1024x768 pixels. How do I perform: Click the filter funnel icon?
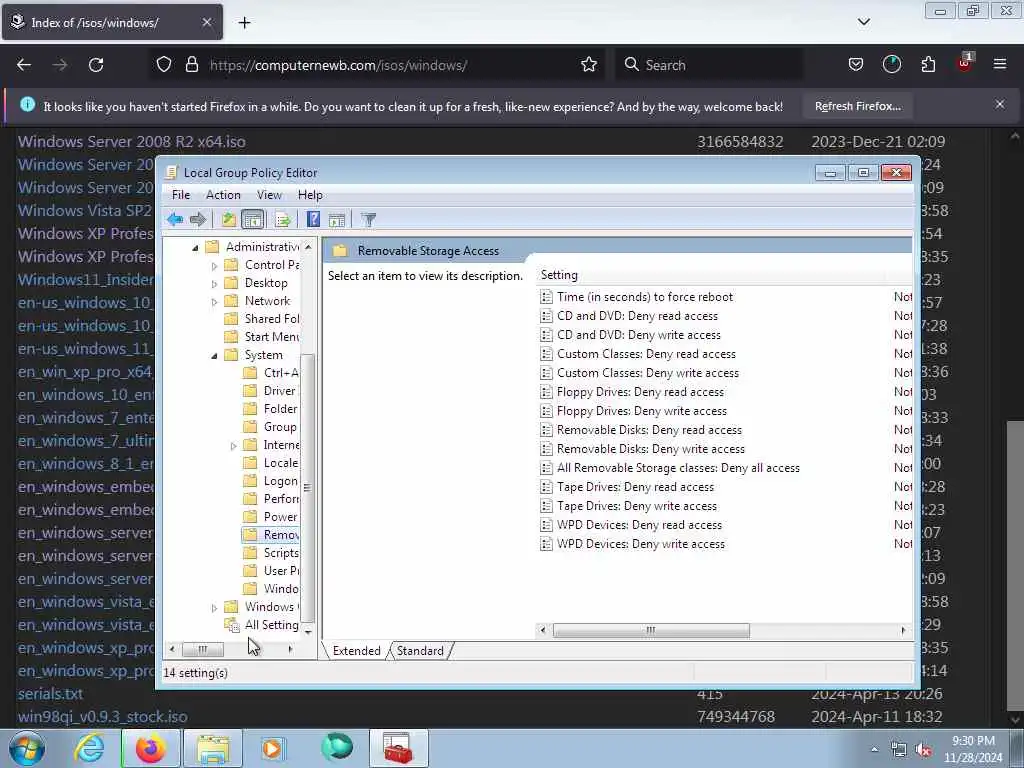(369, 219)
